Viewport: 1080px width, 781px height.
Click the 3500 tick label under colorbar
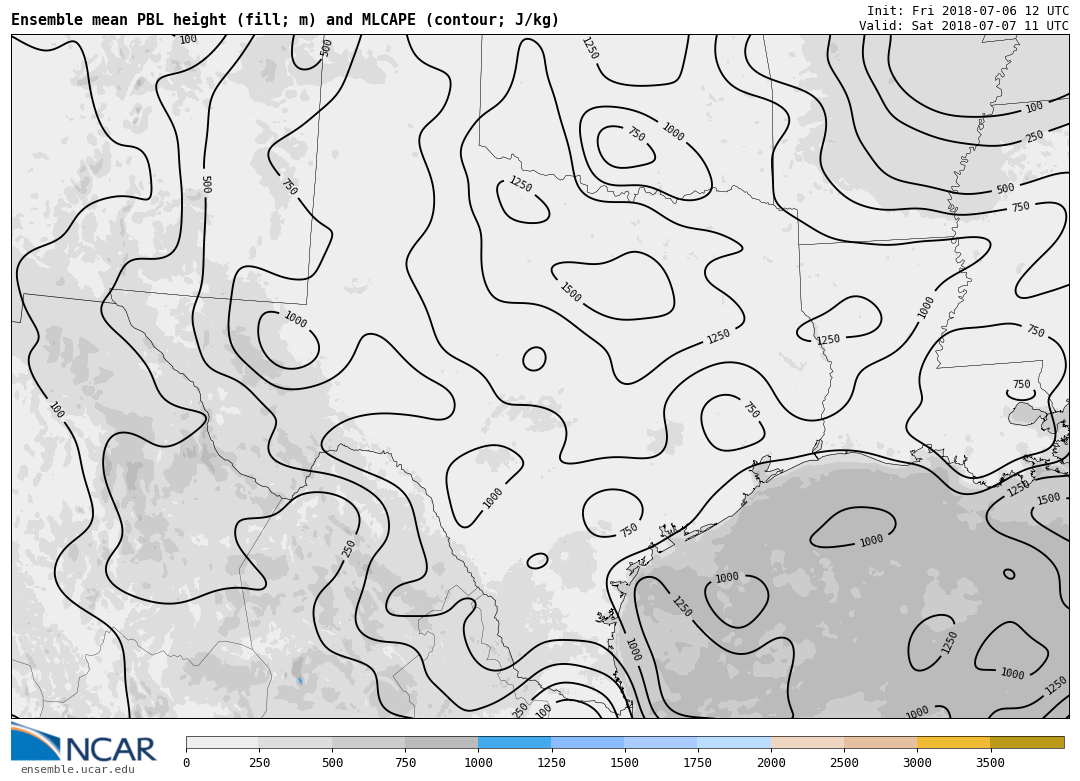(x=990, y=764)
